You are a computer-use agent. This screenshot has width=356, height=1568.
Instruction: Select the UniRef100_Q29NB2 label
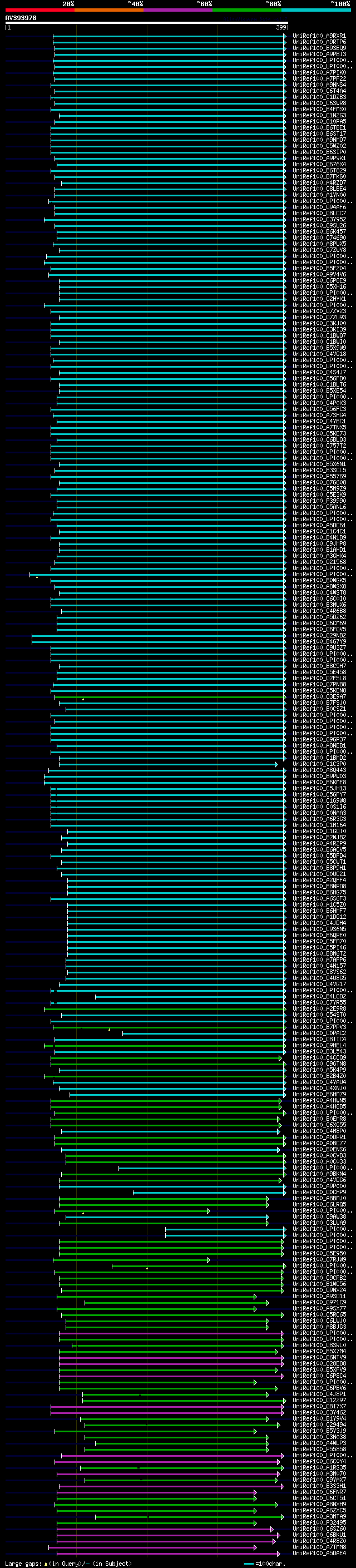click(x=319, y=635)
